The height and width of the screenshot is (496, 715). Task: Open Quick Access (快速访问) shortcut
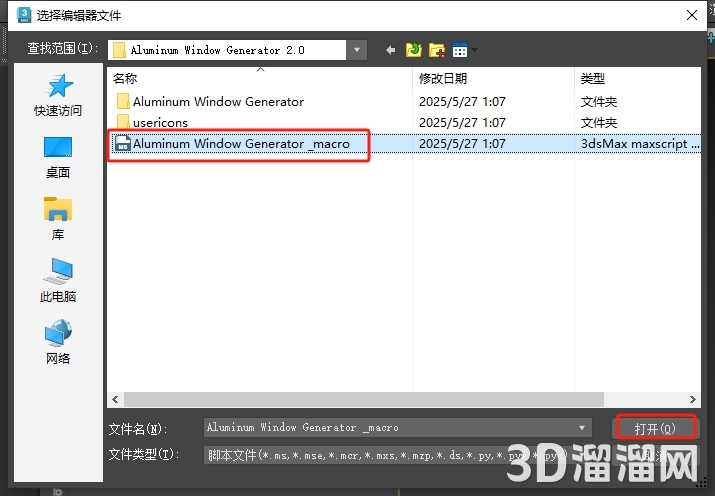[58, 95]
